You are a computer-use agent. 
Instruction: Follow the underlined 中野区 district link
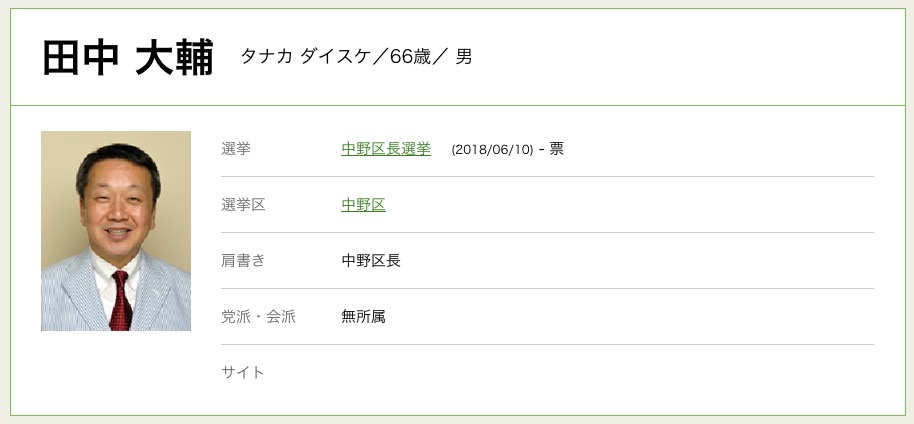tap(363, 205)
